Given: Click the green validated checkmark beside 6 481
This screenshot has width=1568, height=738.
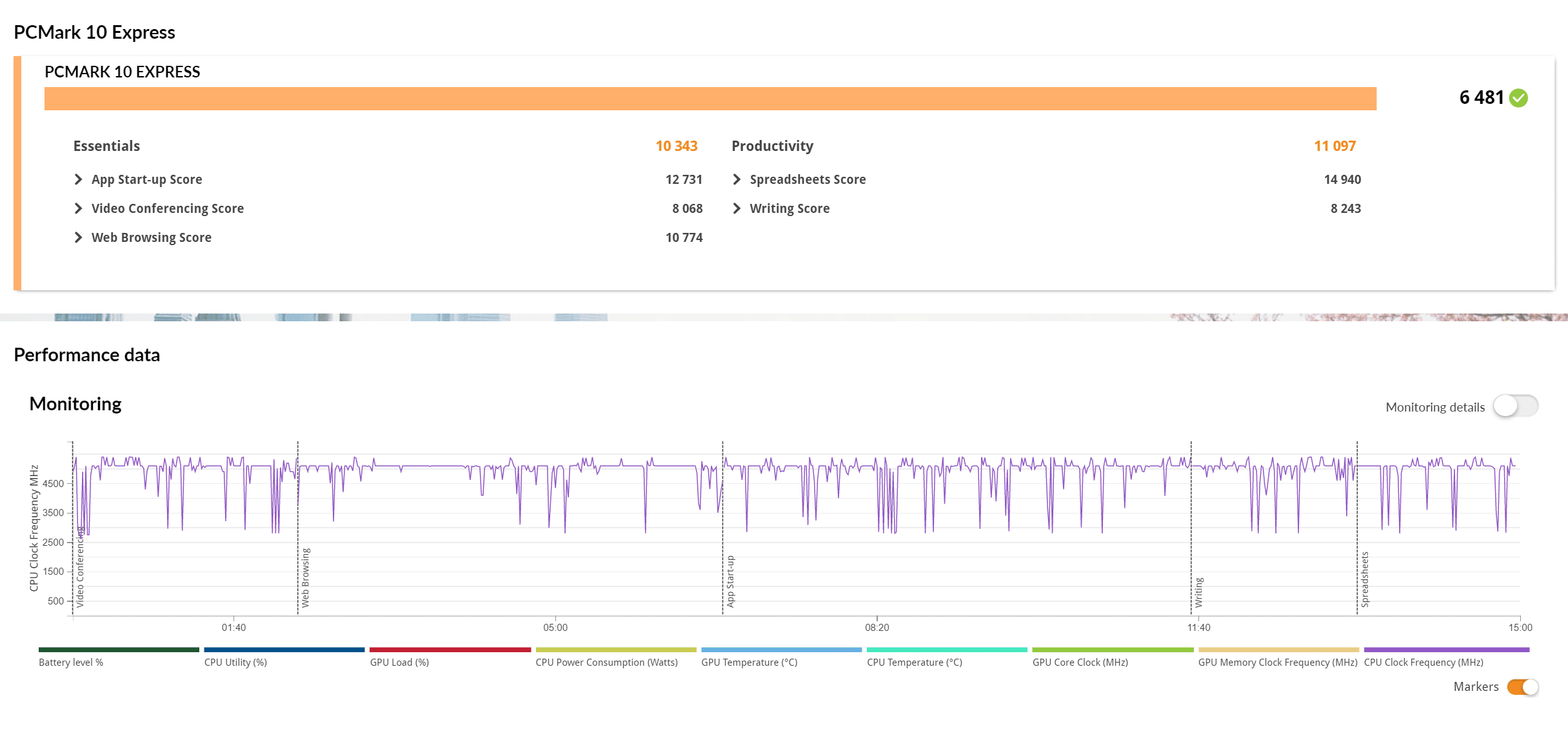Looking at the screenshot, I should 1519,98.
